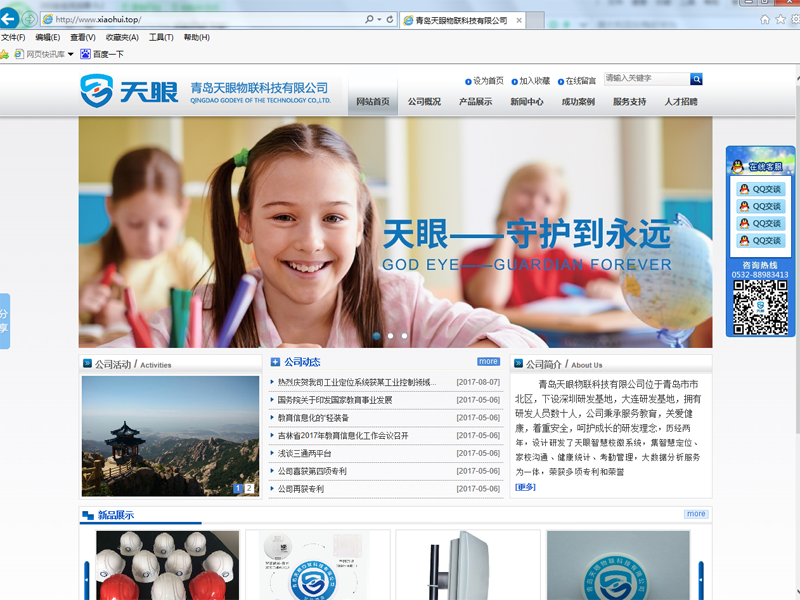Open news 公司再获专利
800x600 pixels.
click(x=301, y=489)
